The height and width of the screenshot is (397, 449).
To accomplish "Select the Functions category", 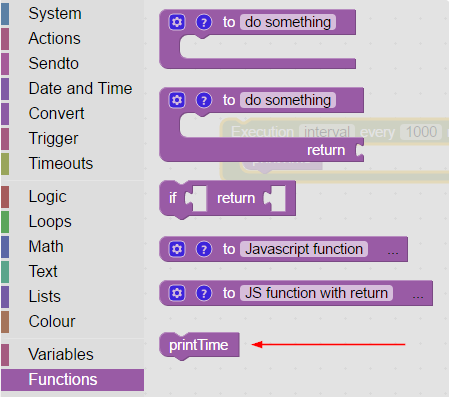I will (x=73, y=380).
